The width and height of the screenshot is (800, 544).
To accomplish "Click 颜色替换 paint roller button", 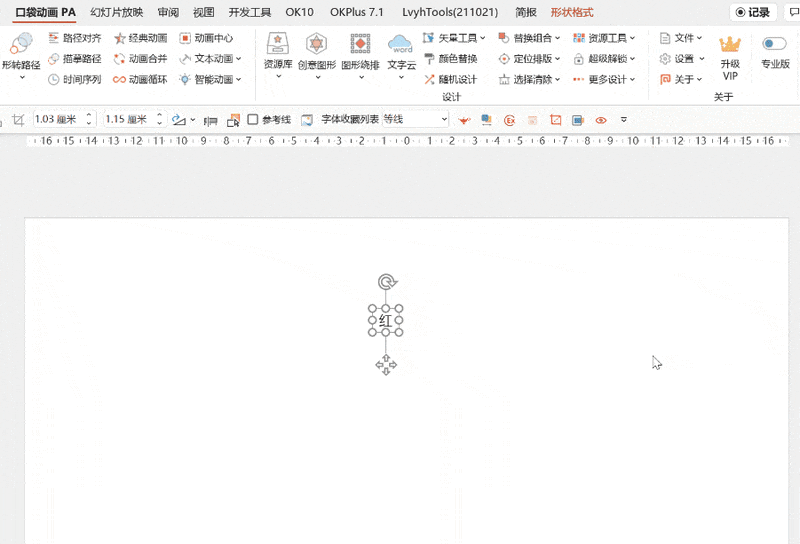I will (x=451, y=59).
